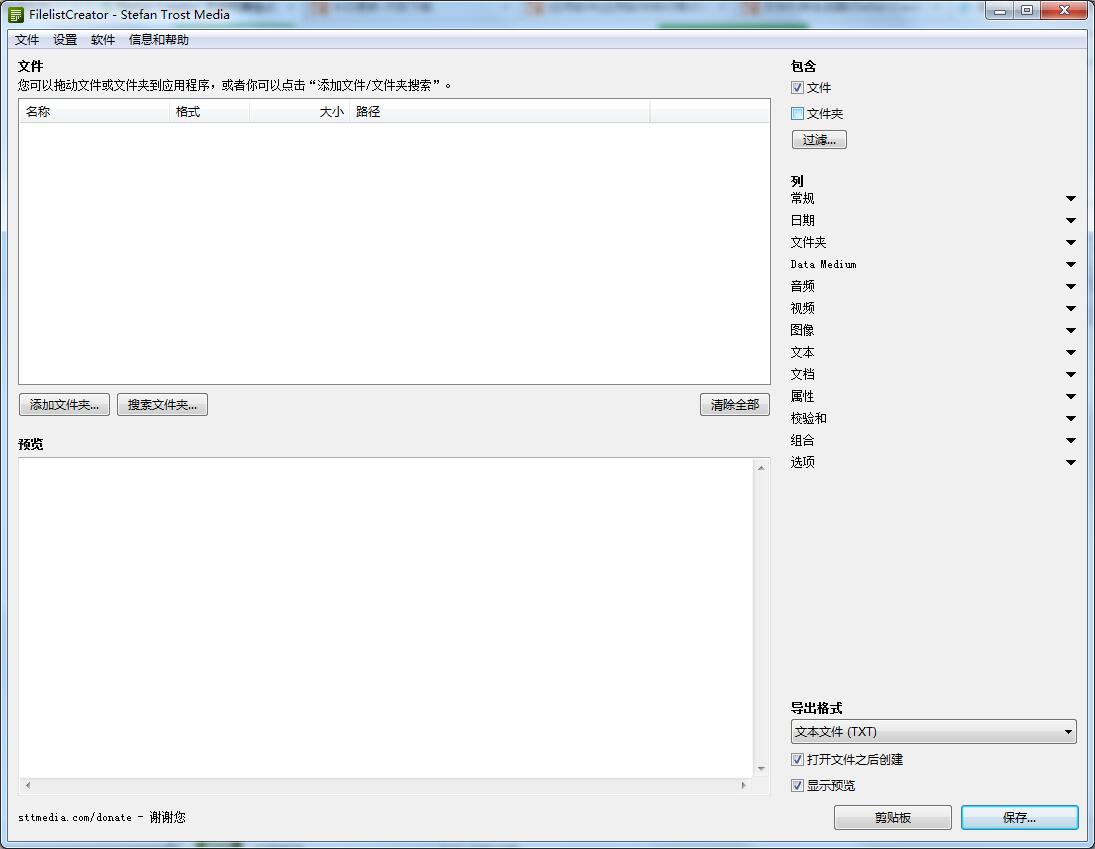Open the 文件 menu
This screenshot has height=849, width=1095.
[x=26, y=40]
